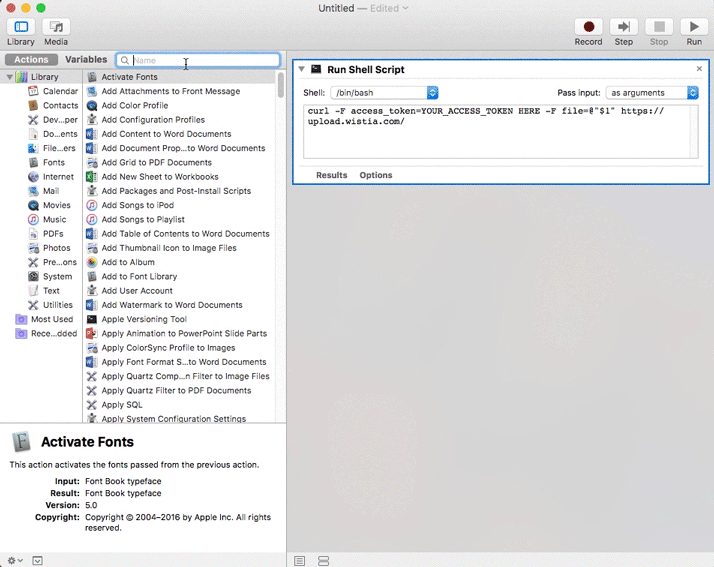Run the workflow with Run button
714x567 pixels.
(694, 27)
